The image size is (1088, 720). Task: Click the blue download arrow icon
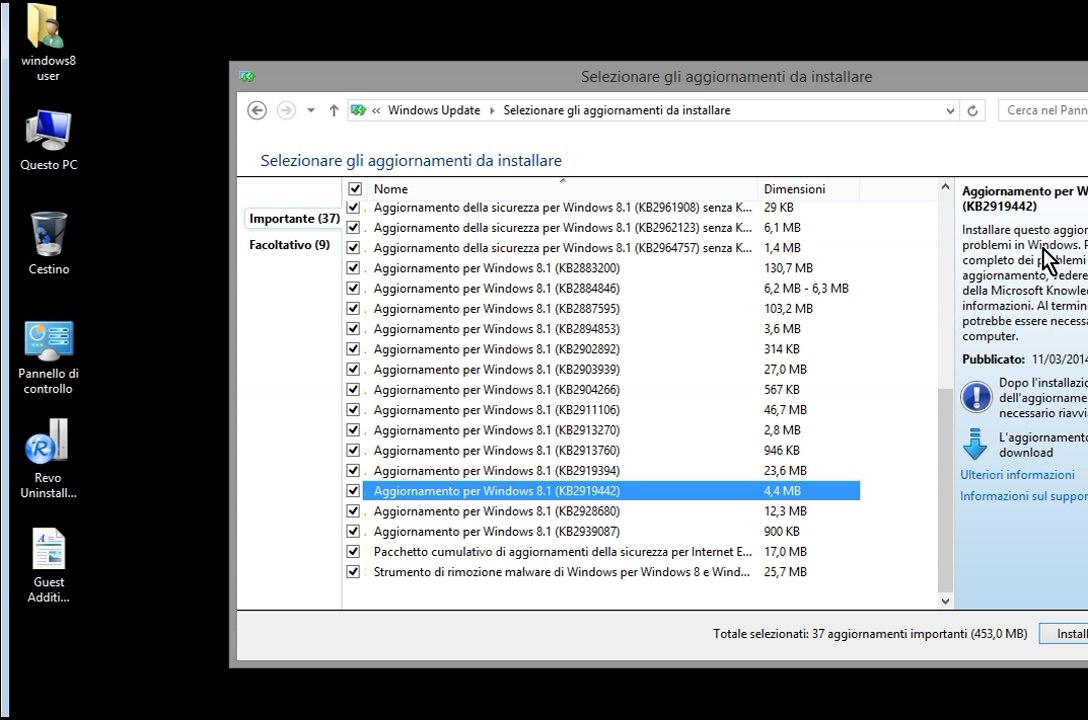tap(975, 444)
